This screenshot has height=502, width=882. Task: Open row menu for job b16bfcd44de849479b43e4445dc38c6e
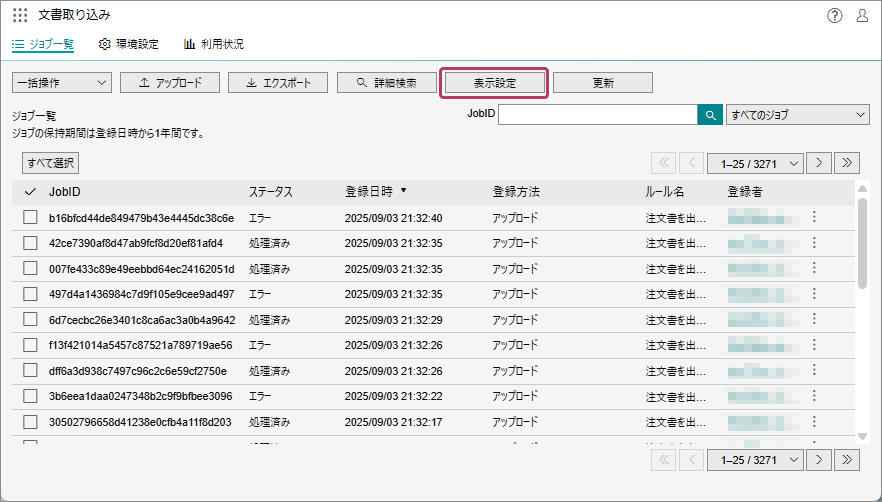coord(814,217)
